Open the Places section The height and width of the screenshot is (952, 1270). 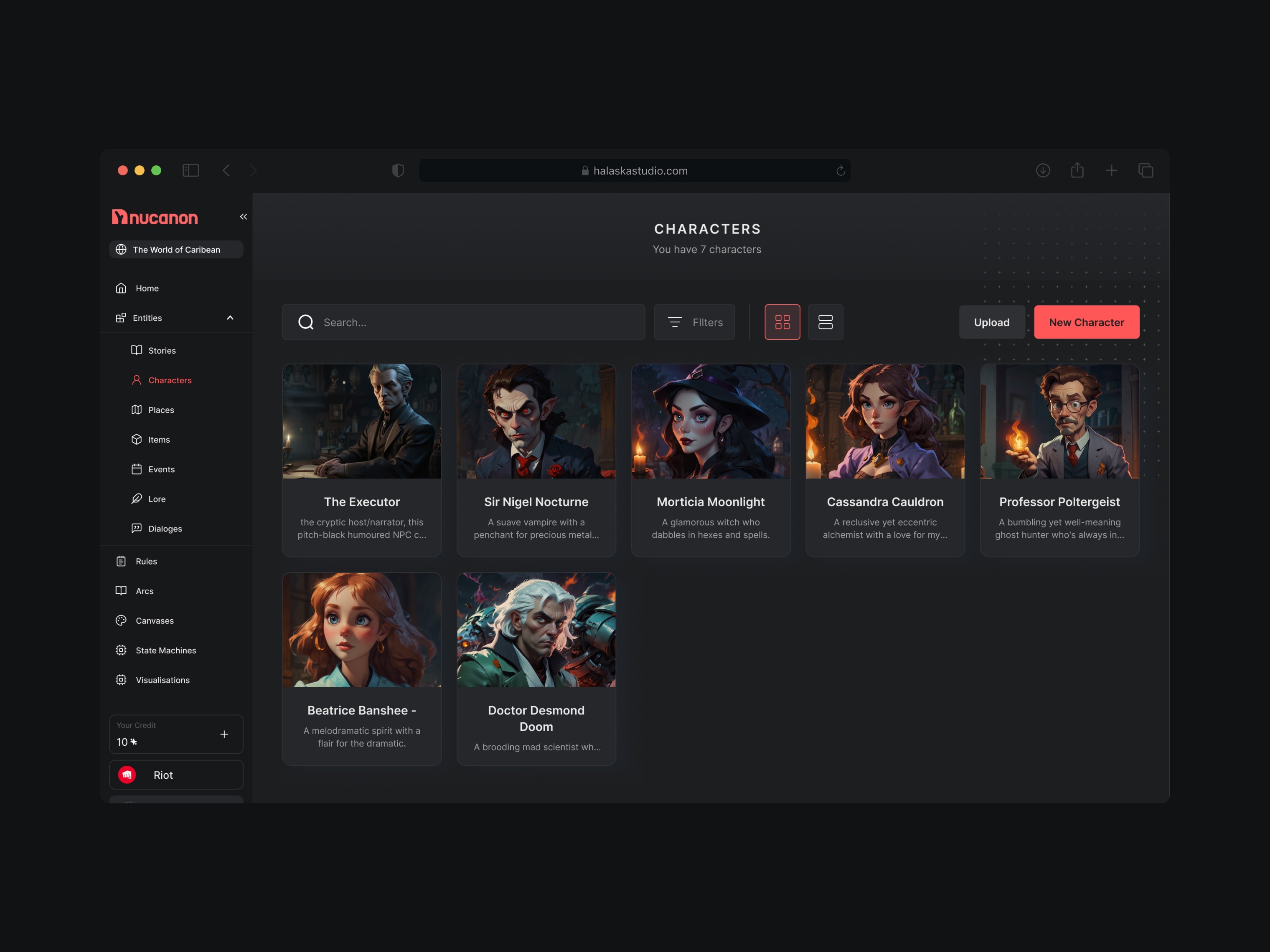[161, 410]
